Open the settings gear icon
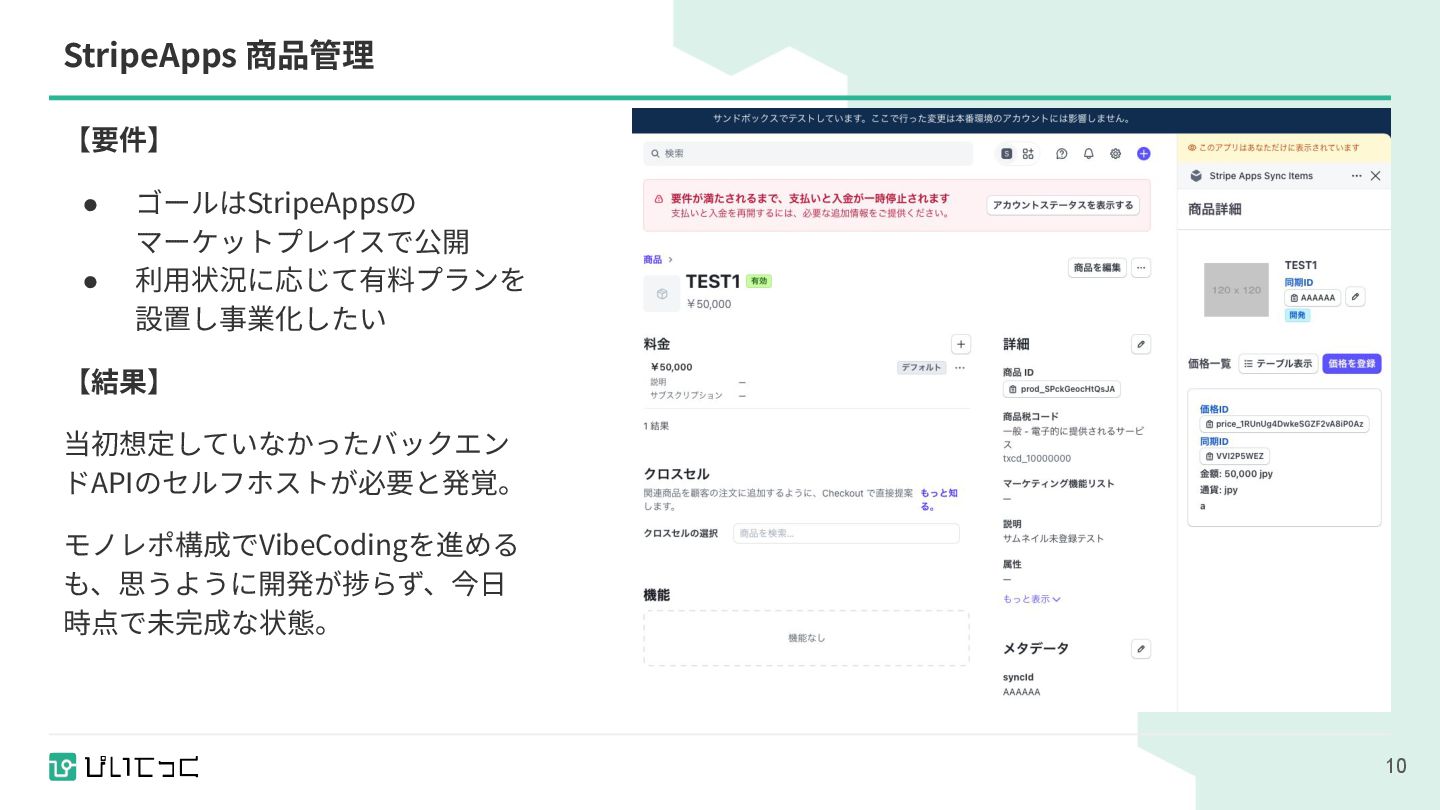Viewport: 1440px width, 810px height. (1116, 154)
